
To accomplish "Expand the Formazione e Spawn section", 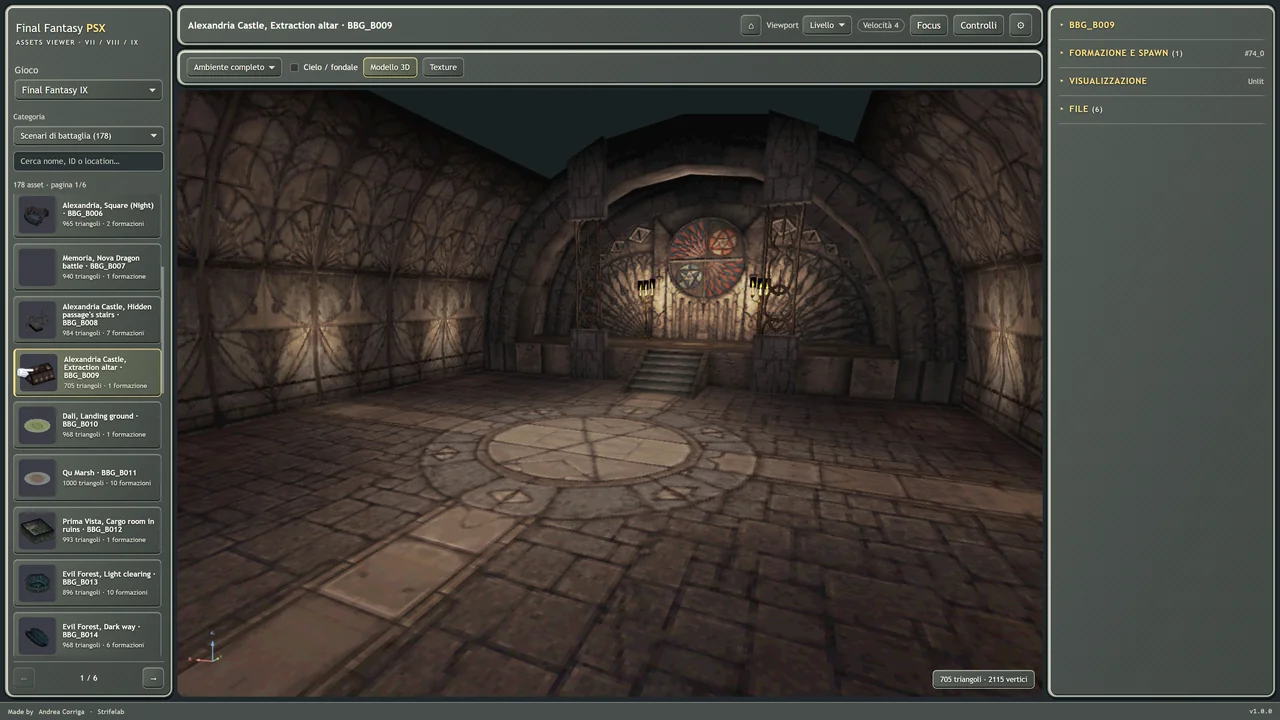I will pyautogui.click(x=1161, y=53).
